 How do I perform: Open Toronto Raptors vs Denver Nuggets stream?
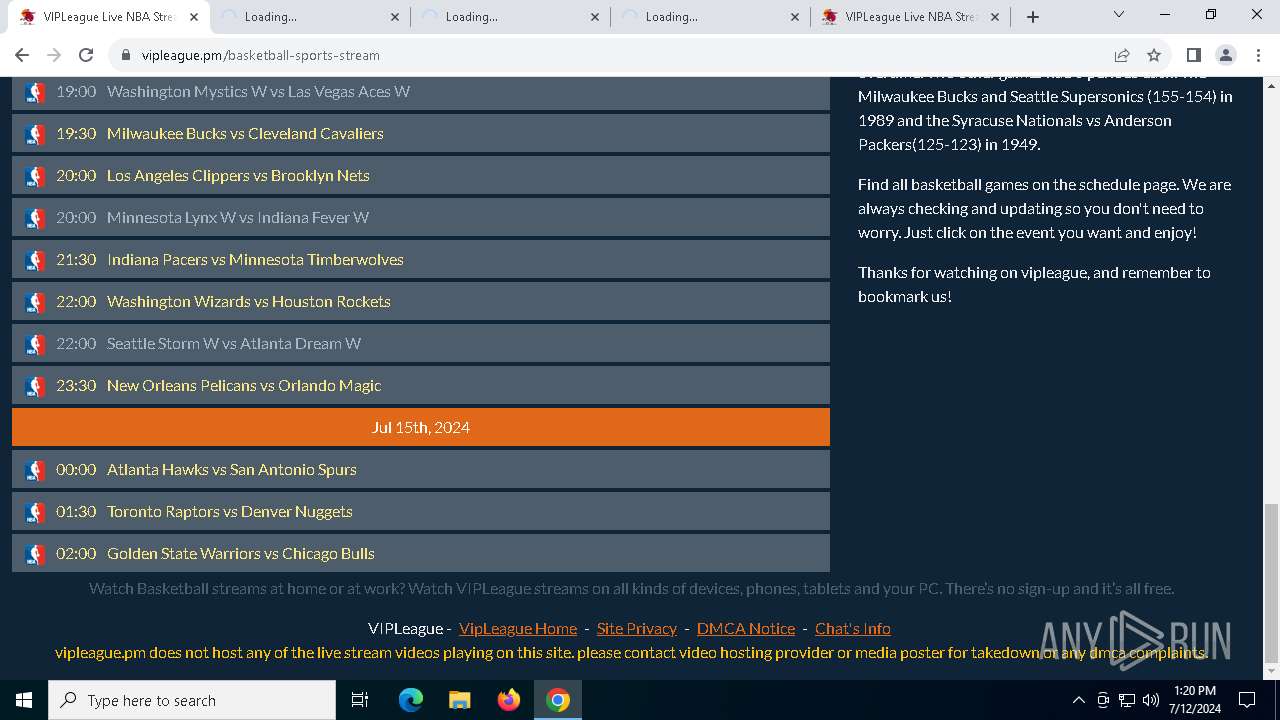point(230,512)
